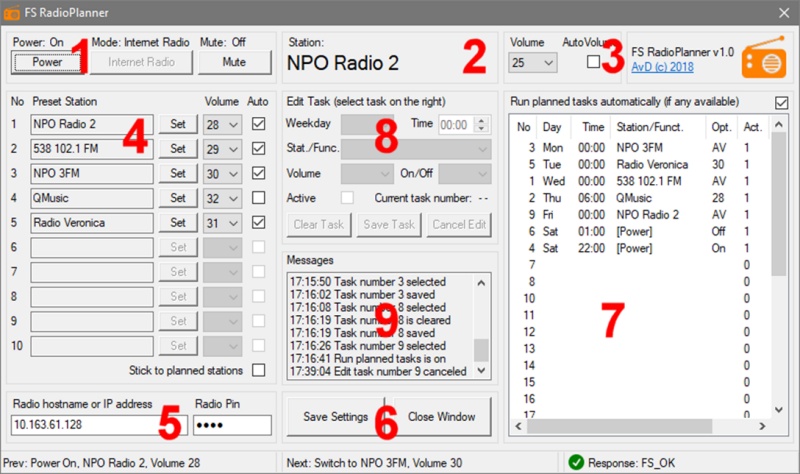Open the main Volume dropdown showing 25

point(532,63)
